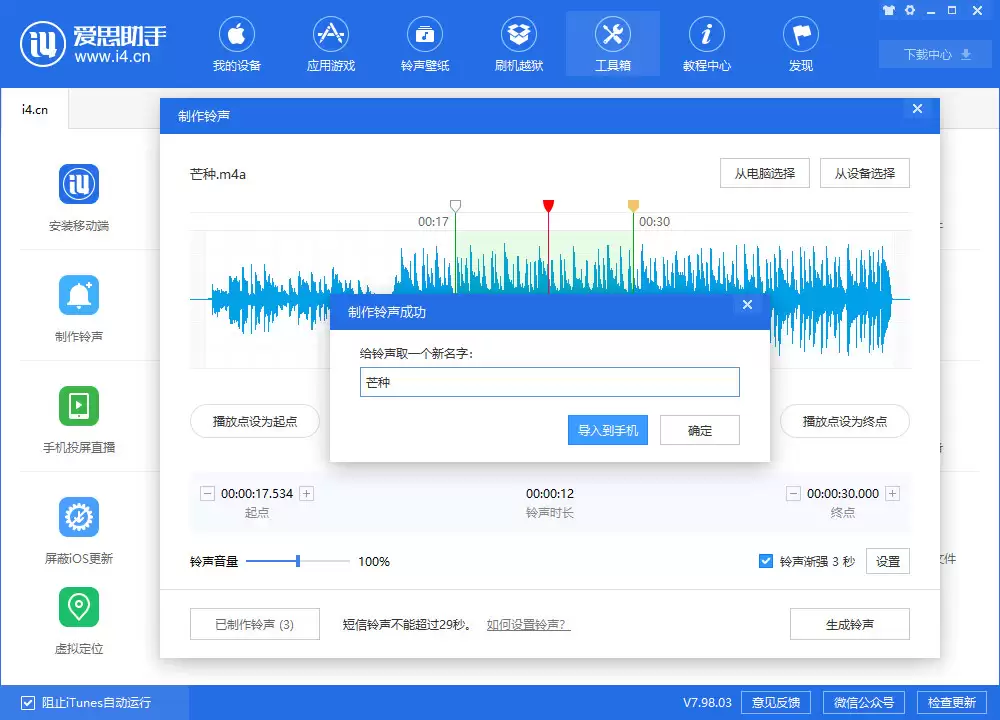Open the 设置 fade settings button
Image resolution: width=1000 pixels, height=720 pixels.
(888, 561)
